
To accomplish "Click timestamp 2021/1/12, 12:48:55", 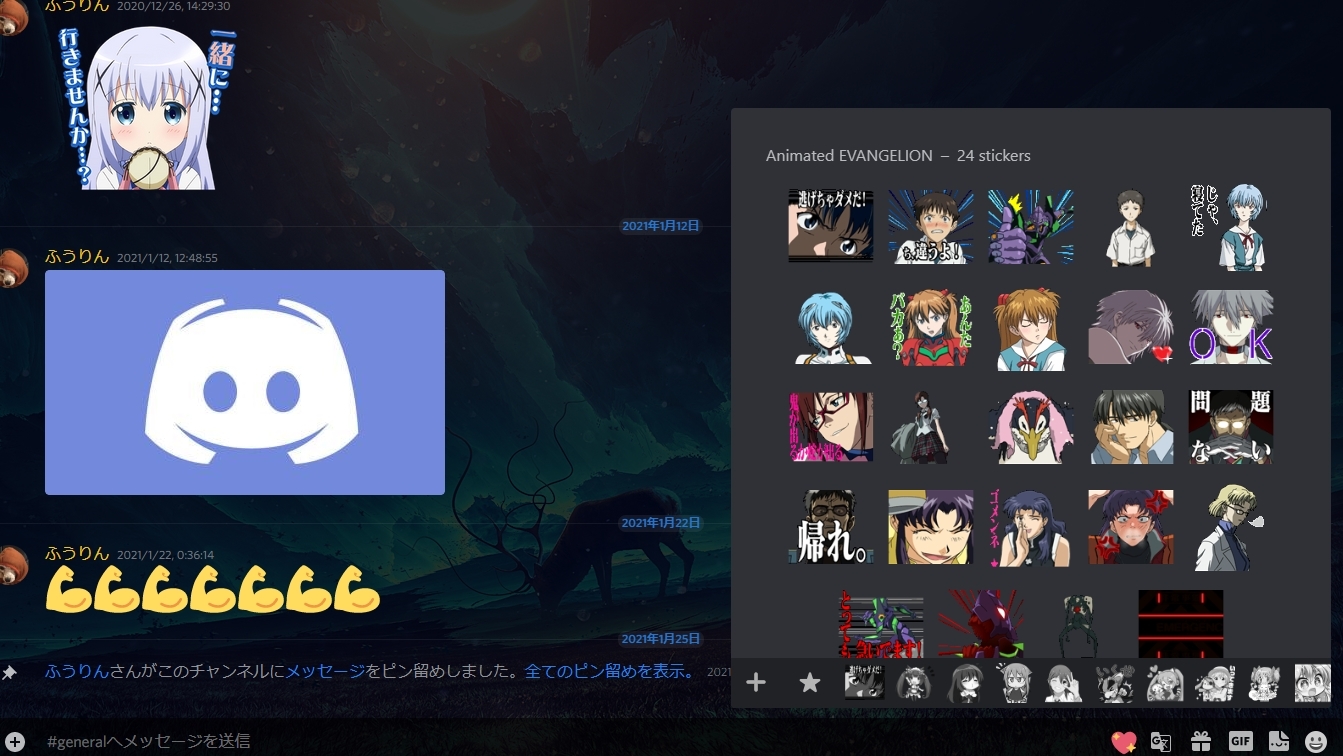I will [x=167, y=258].
